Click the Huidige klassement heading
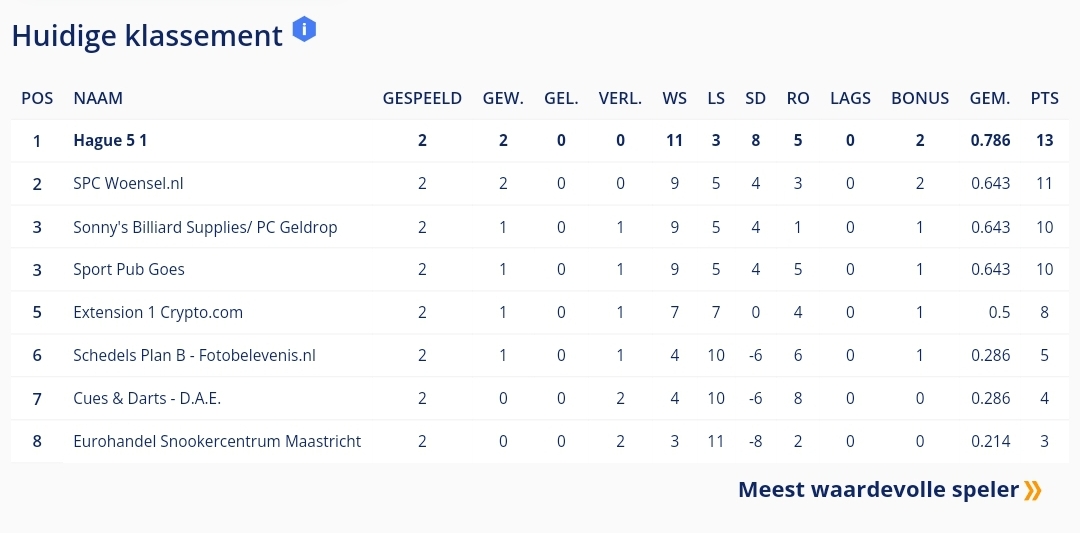The image size is (1080, 533). (147, 36)
